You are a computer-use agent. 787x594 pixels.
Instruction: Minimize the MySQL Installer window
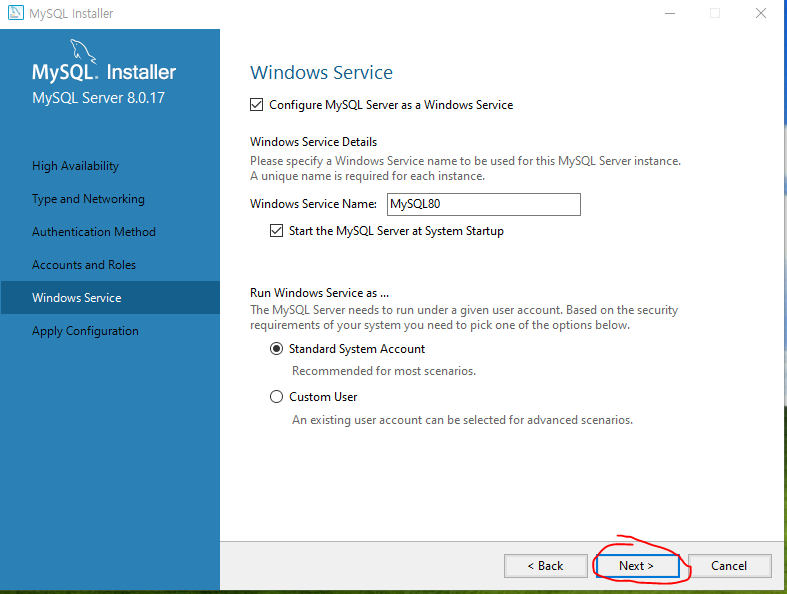(667, 14)
